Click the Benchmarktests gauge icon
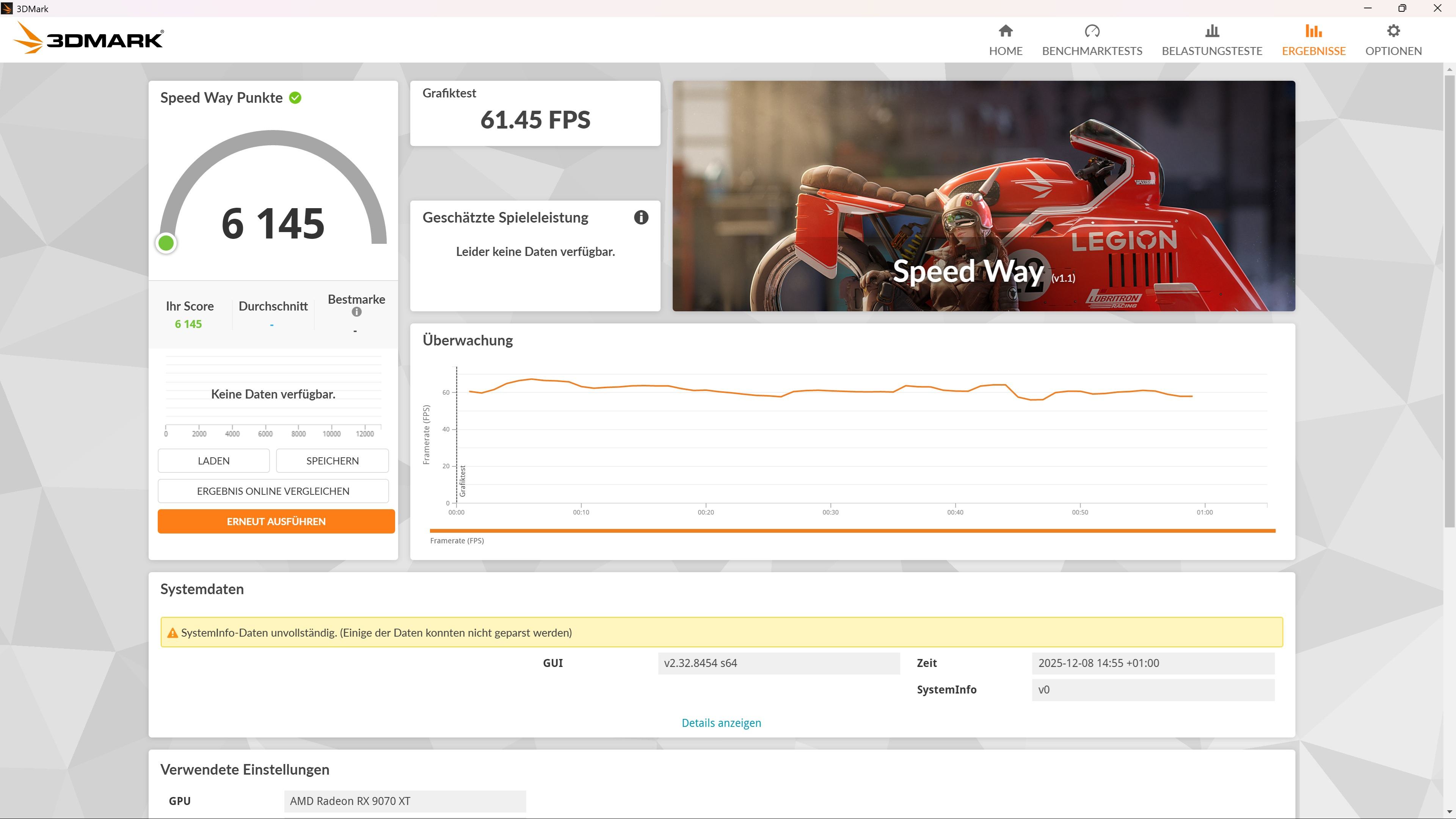The height and width of the screenshot is (819, 1456). pyautogui.click(x=1092, y=30)
